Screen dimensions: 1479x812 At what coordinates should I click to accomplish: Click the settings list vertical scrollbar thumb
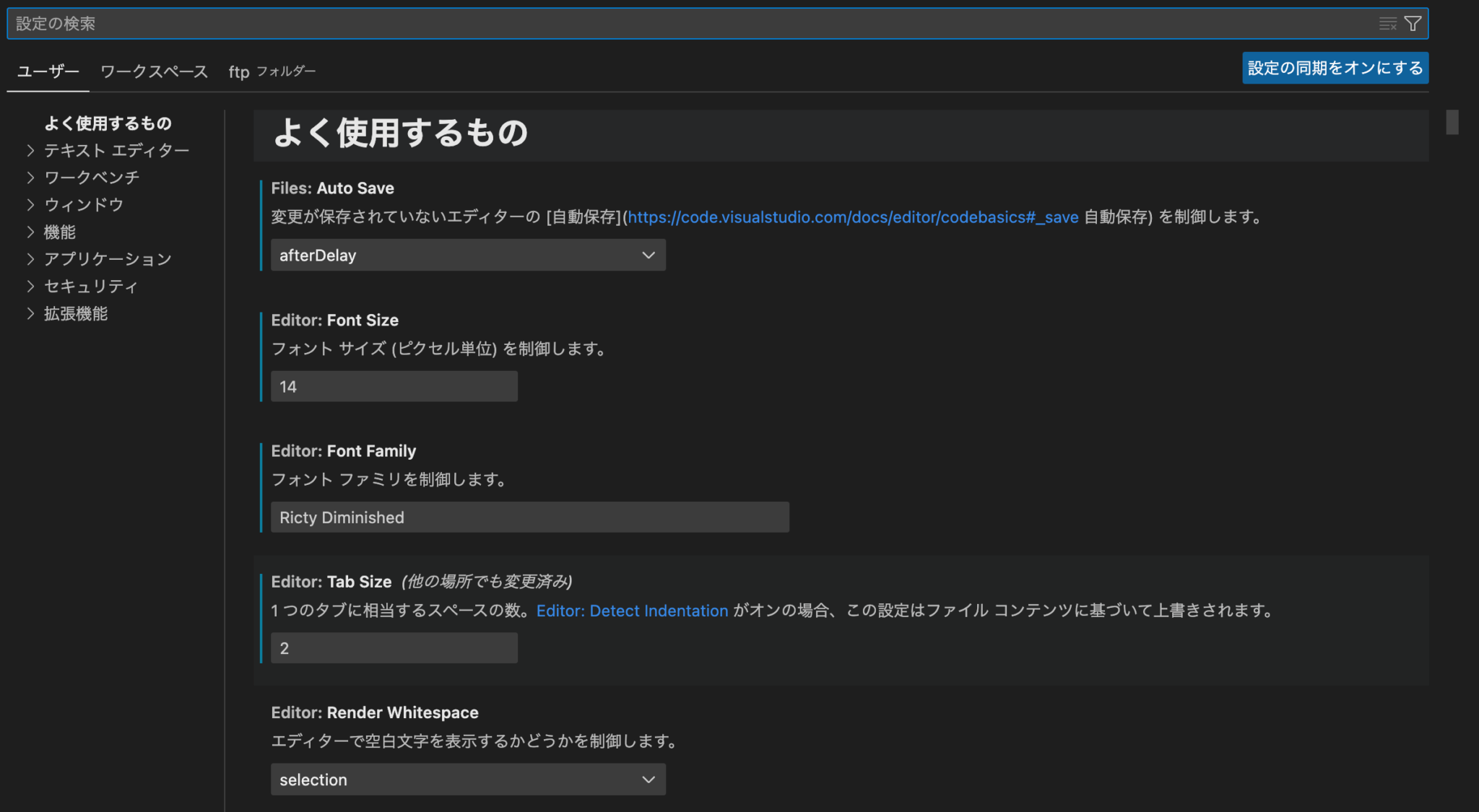click(x=1452, y=122)
